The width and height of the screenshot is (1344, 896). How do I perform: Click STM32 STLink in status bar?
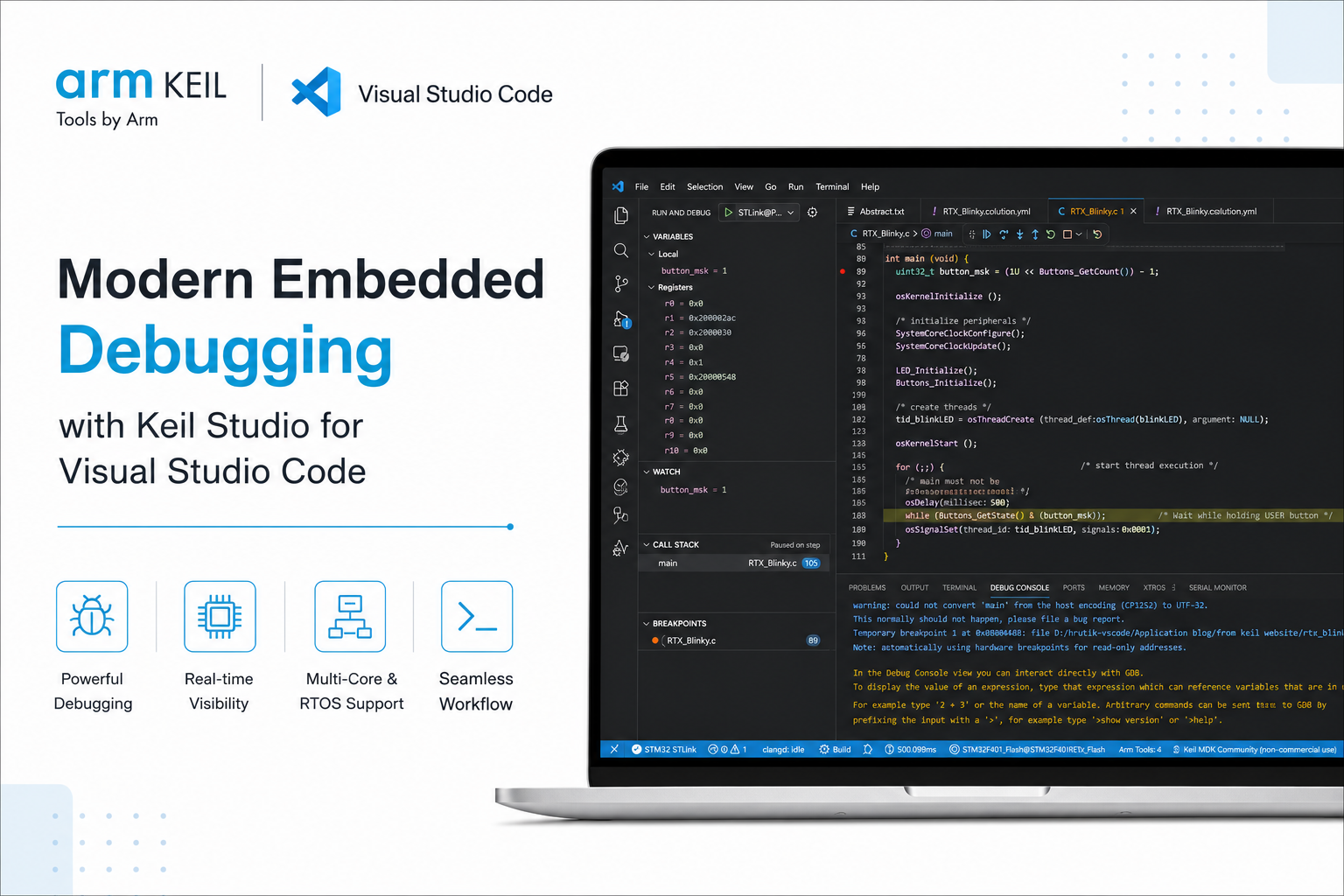(x=664, y=750)
